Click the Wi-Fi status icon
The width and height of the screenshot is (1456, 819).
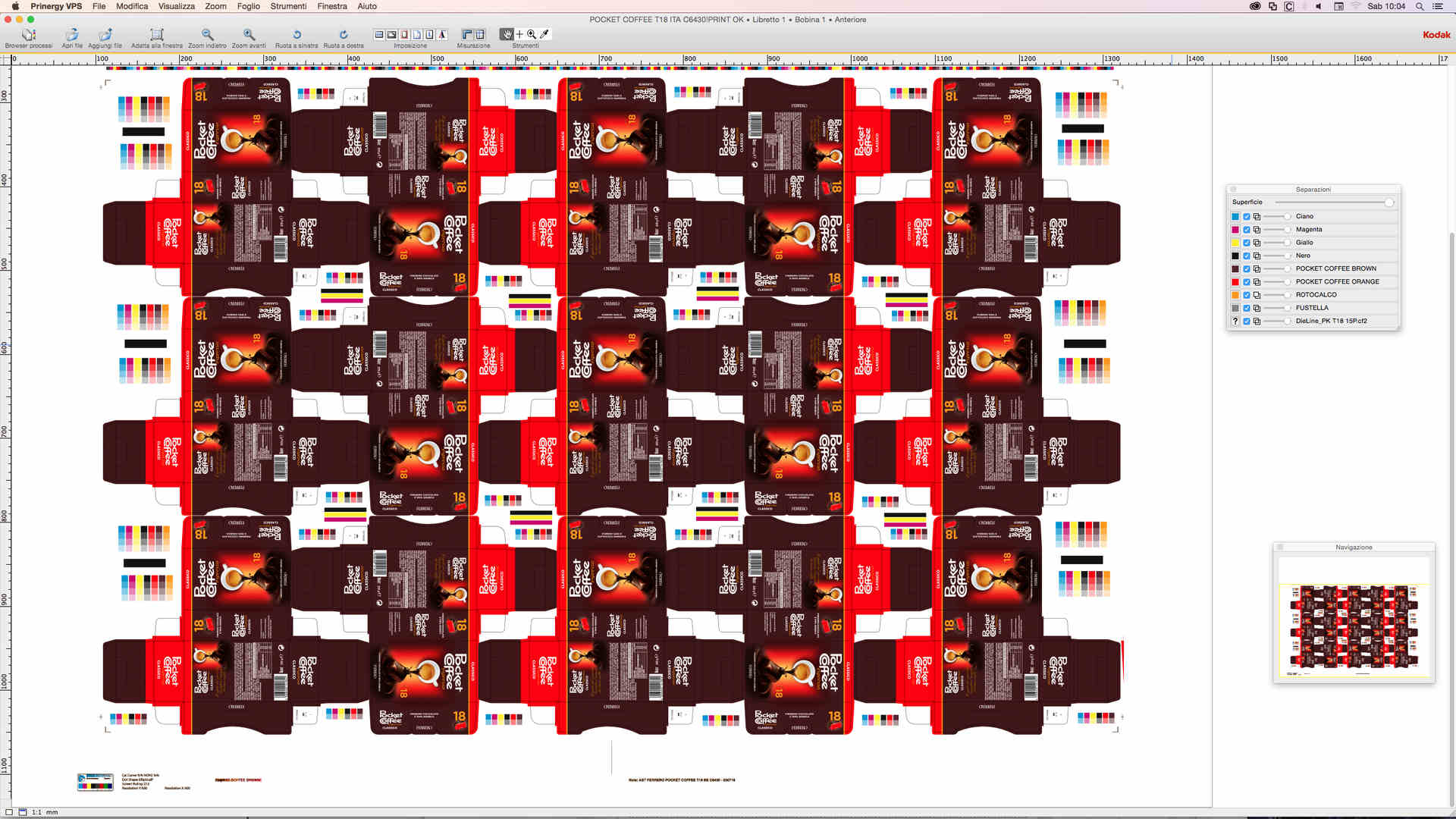click(1355, 6)
